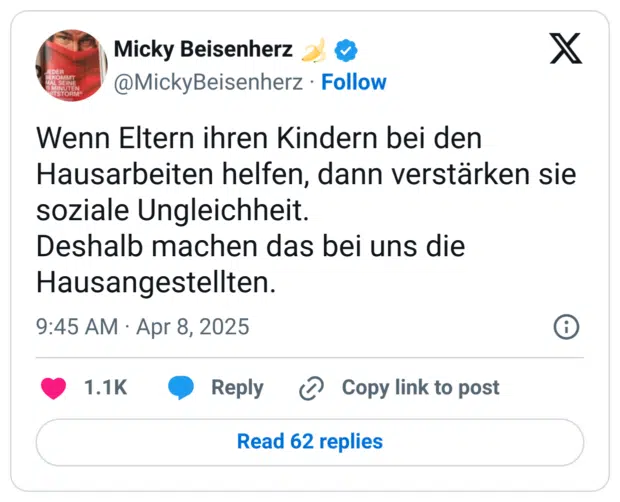Image resolution: width=620 pixels, height=502 pixels.
Task: Open the 9:45 AM timestamp
Action: click(x=77, y=327)
